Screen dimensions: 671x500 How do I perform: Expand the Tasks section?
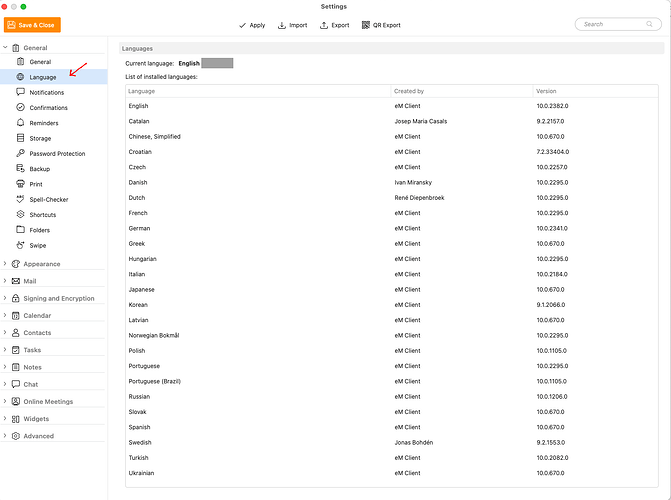pos(5,350)
